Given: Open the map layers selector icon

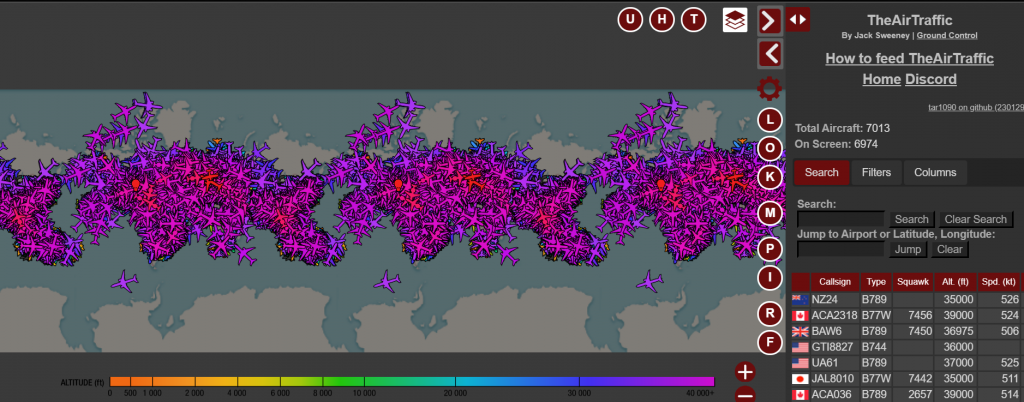Looking at the screenshot, I should tap(735, 20).
